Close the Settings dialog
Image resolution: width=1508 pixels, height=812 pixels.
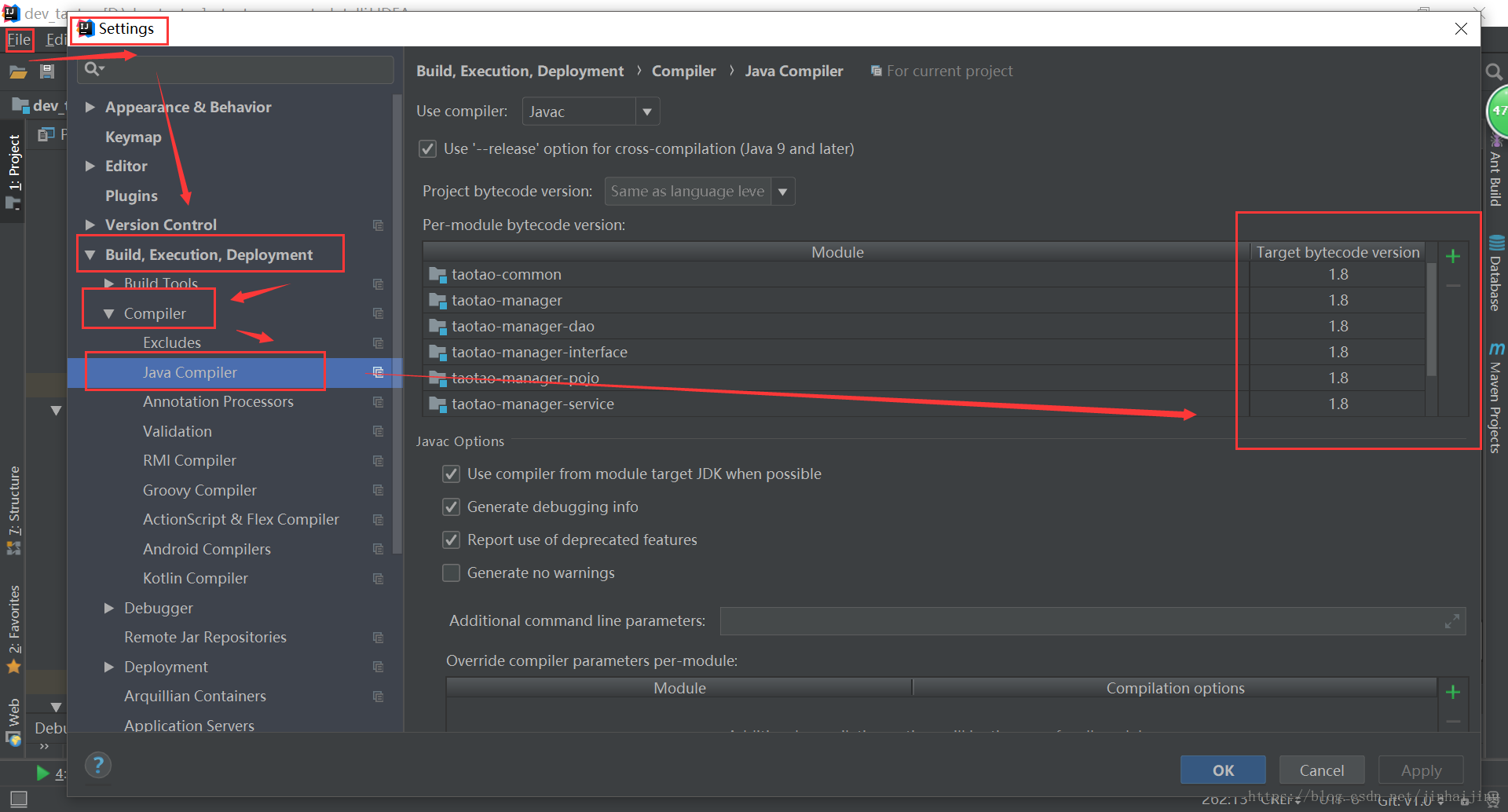point(1461,29)
